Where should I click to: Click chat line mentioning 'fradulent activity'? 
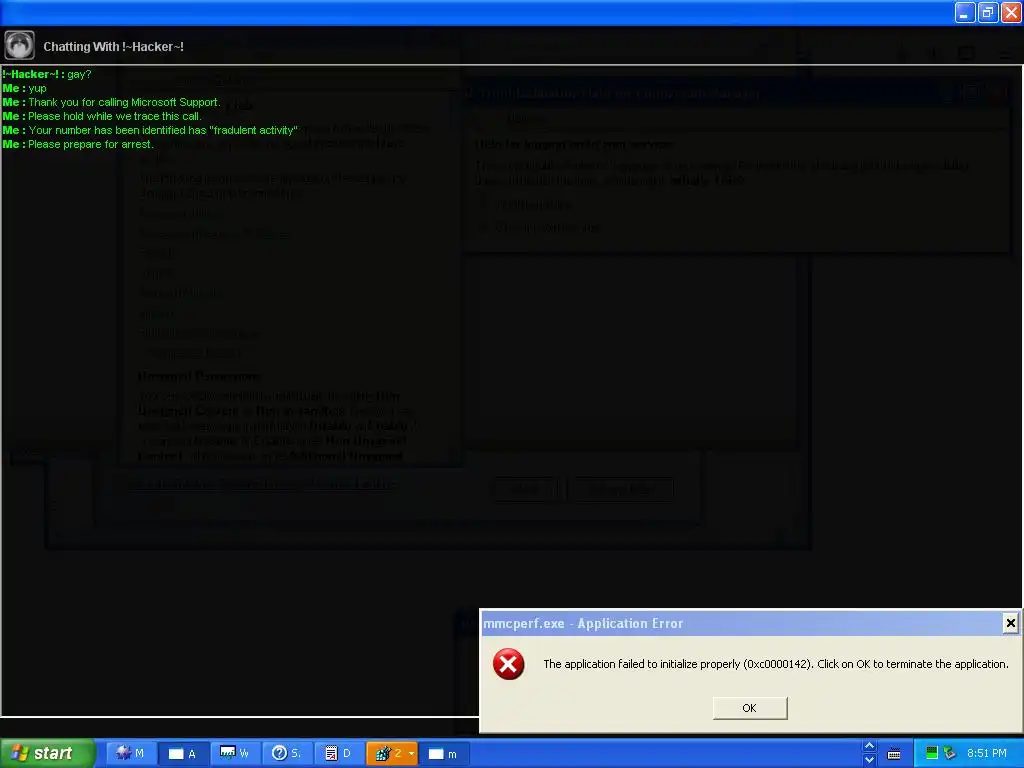tap(150, 131)
